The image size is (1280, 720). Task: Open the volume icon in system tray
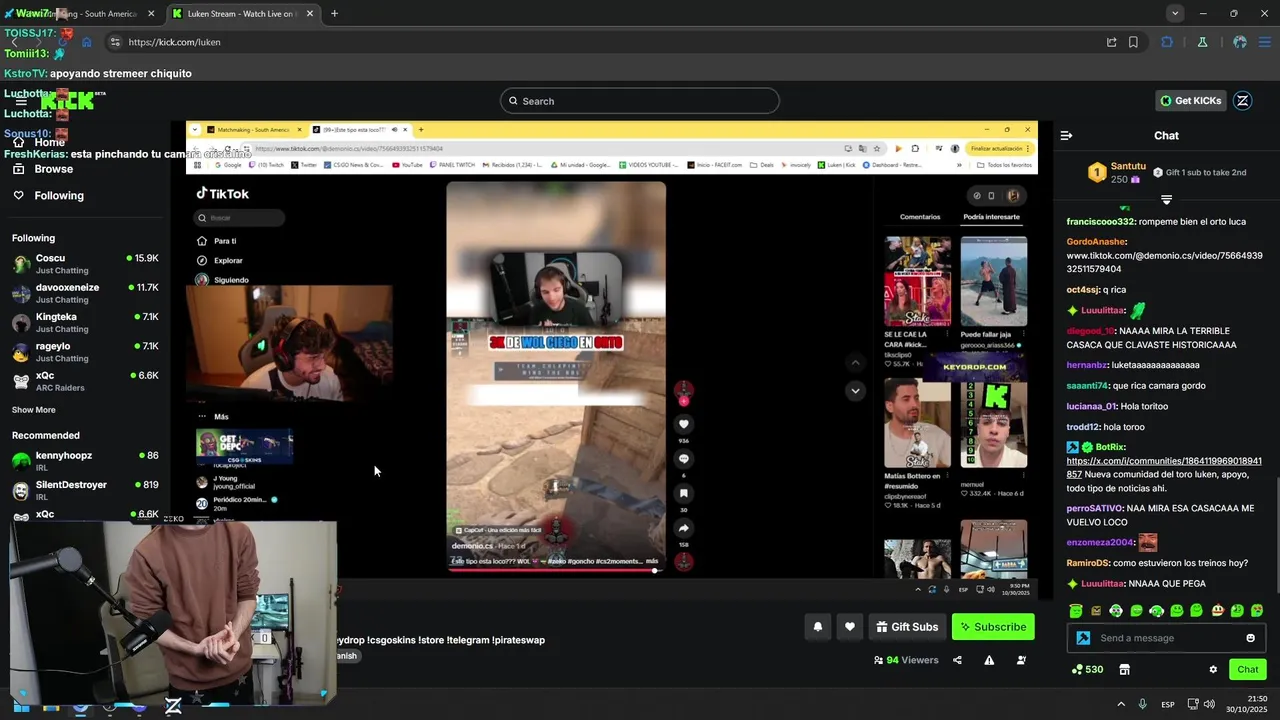pyautogui.click(x=1209, y=704)
